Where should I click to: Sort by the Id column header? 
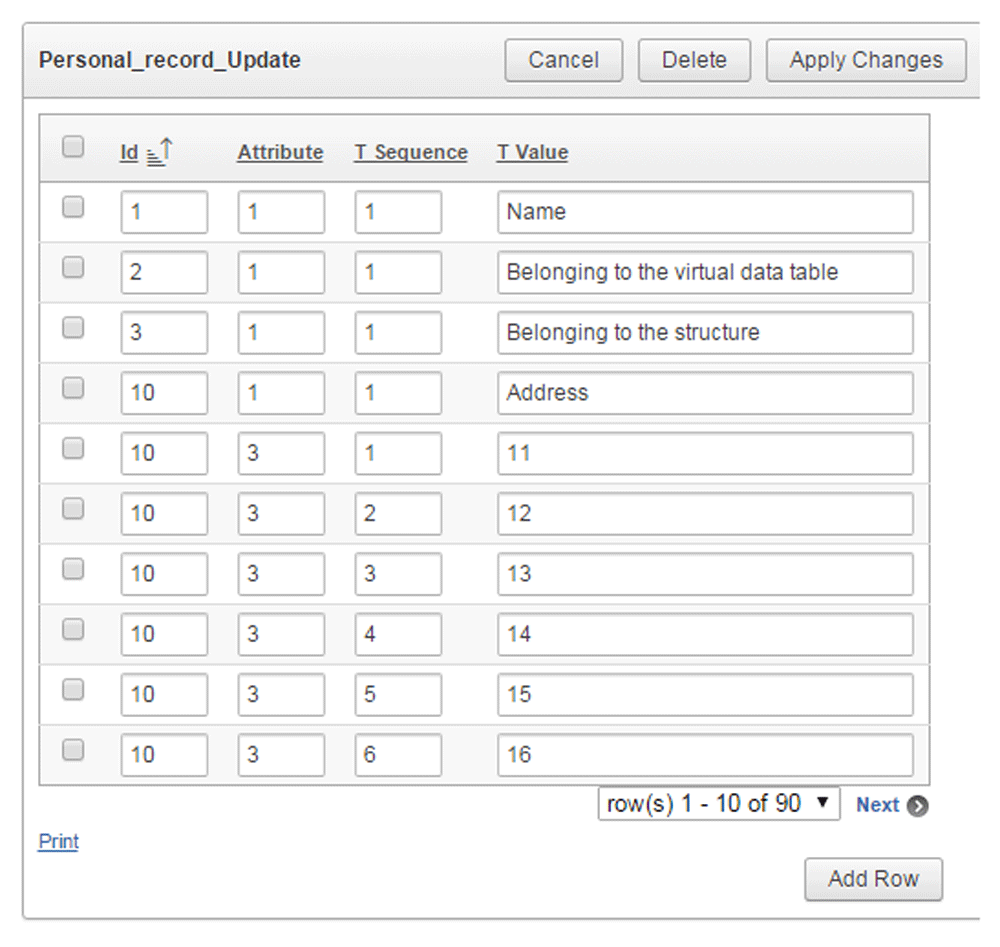click(129, 152)
